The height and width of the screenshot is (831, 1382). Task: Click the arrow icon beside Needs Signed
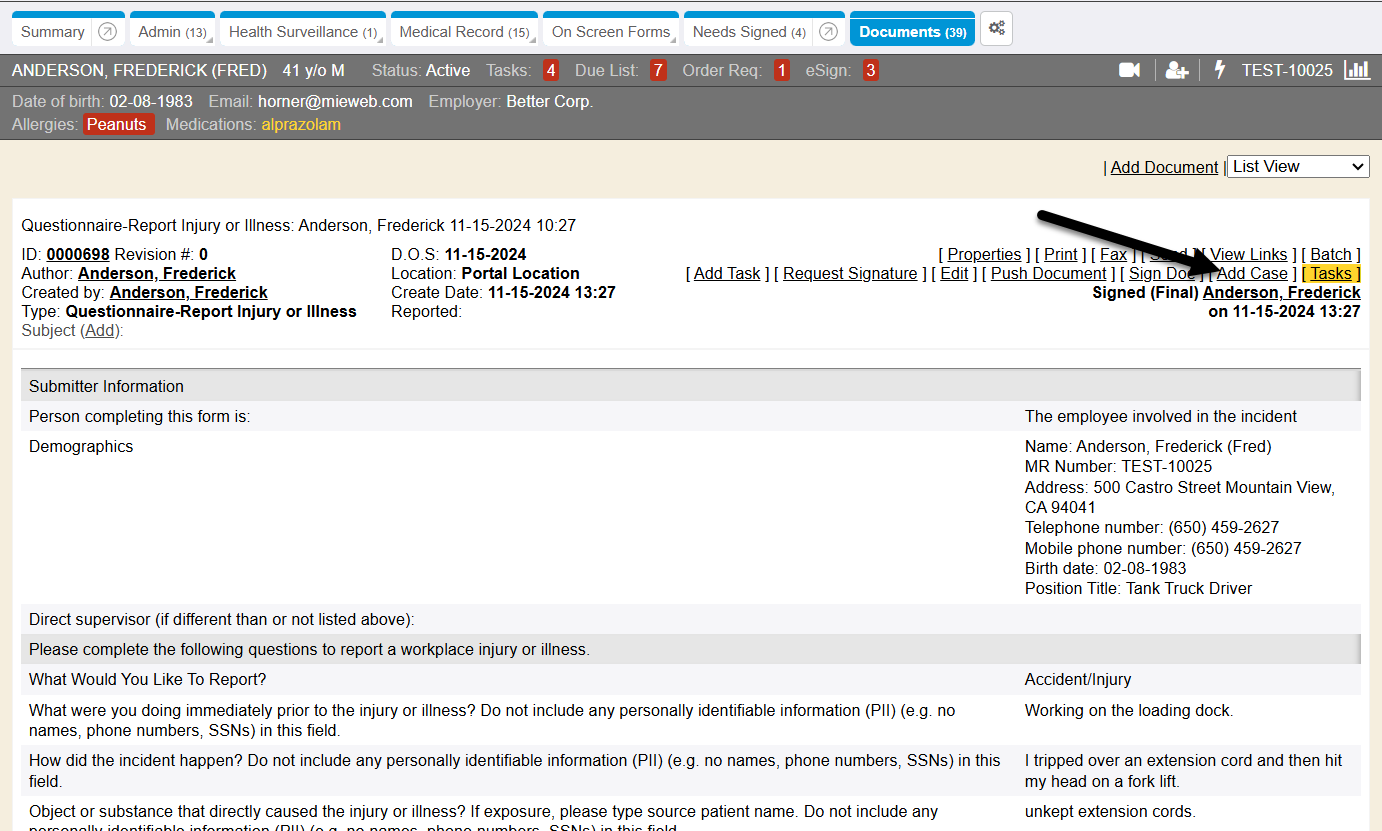pyautogui.click(x=827, y=32)
